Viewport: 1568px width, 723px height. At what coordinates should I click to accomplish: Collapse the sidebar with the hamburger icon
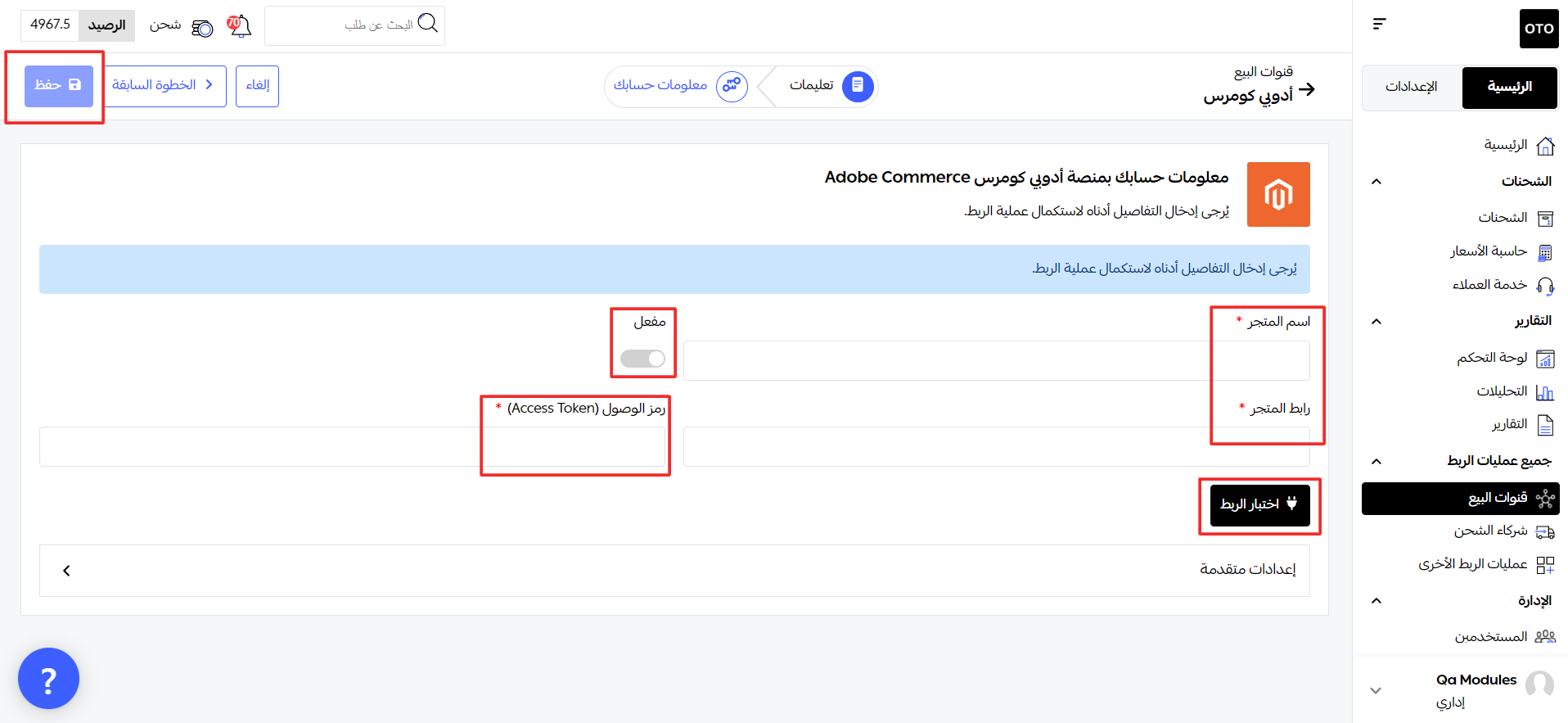tap(1379, 24)
